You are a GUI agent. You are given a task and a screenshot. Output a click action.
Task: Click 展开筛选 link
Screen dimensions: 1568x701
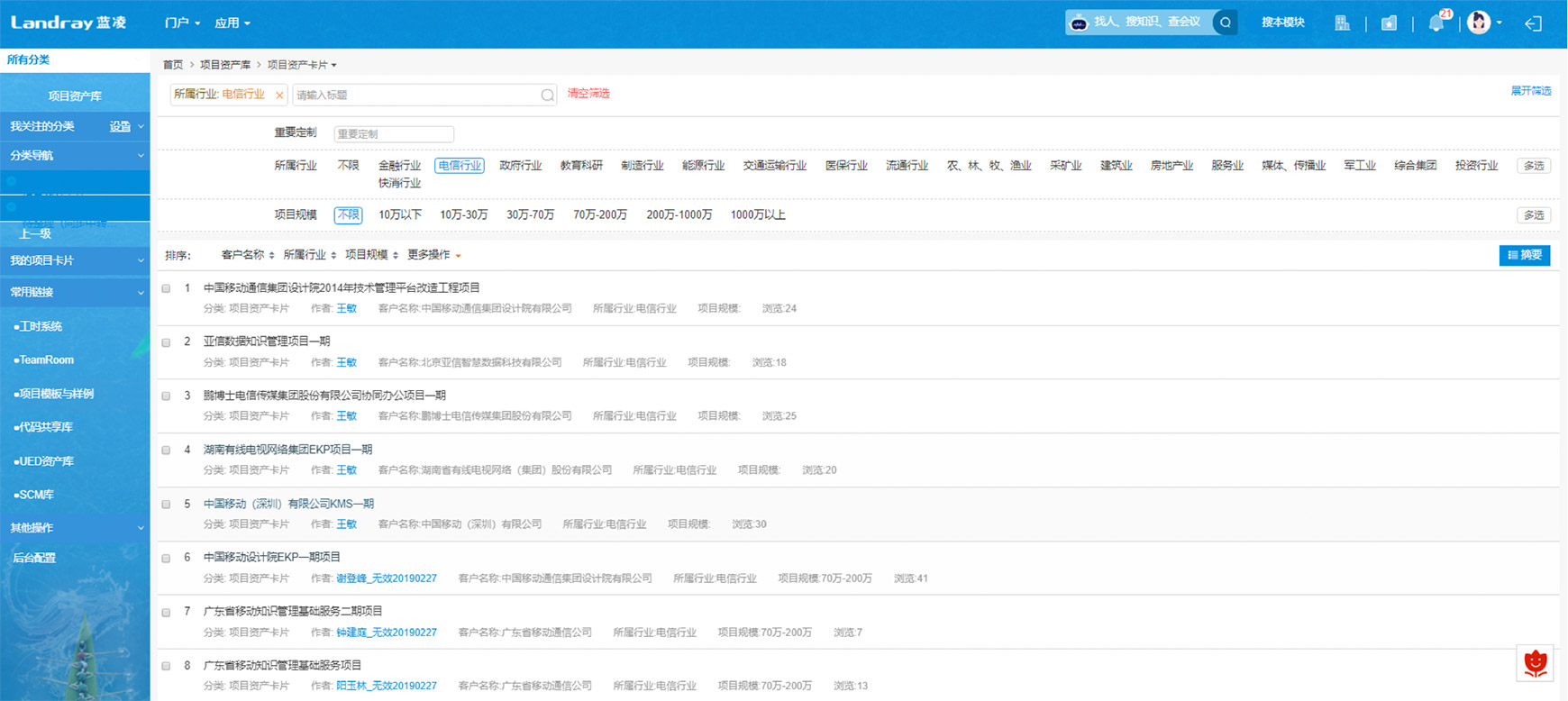coord(1531,91)
